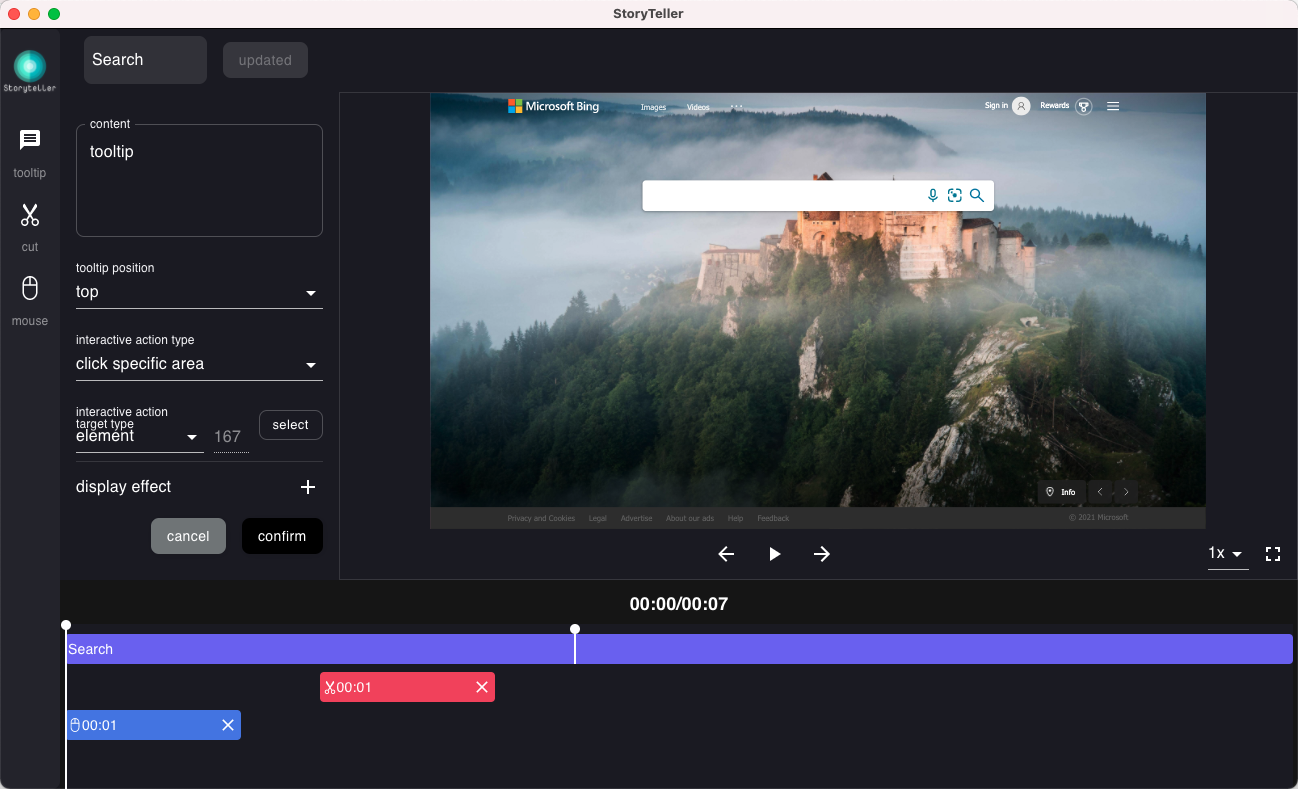Viewport: 1298px width, 789px height.
Task: Click the Sign in avatar icon
Action: pos(1021,106)
